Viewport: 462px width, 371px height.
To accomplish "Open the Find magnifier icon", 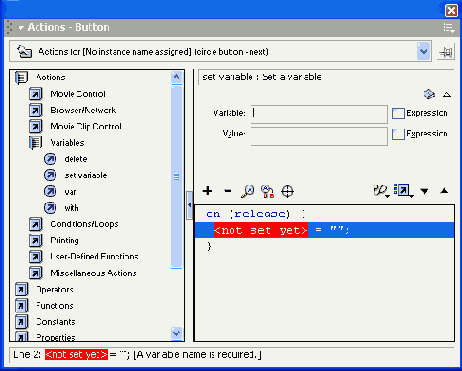I will point(247,191).
